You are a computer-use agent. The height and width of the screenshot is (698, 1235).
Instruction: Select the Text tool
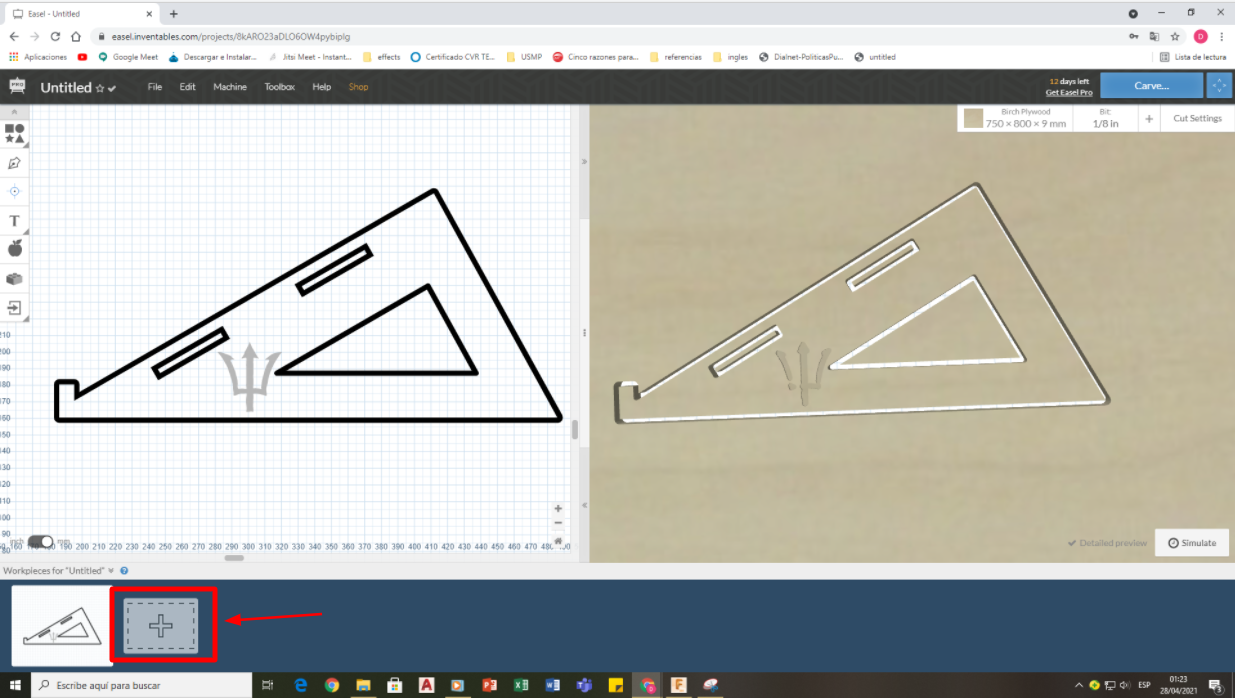pos(14,220)
